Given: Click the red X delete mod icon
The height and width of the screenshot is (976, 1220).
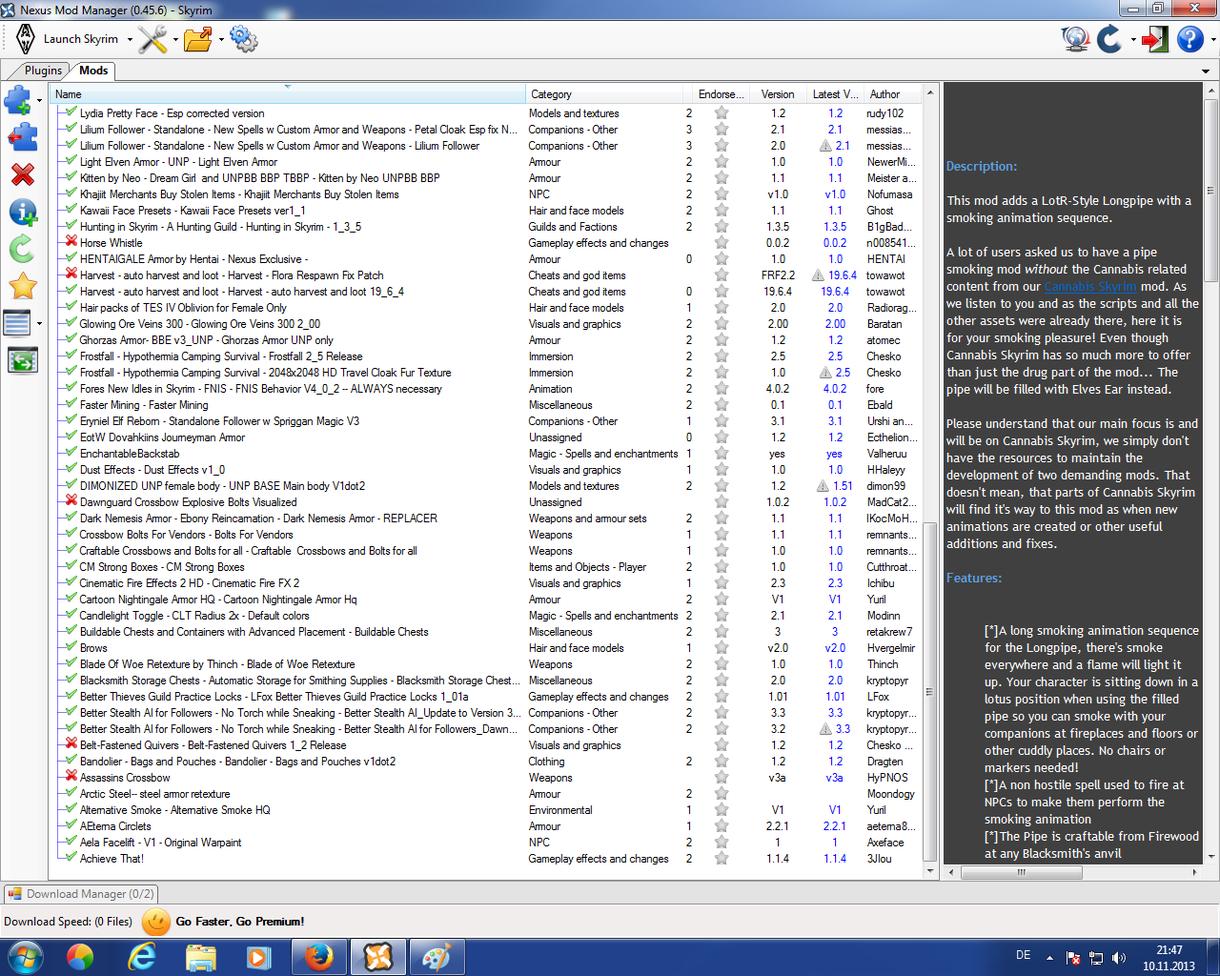Looking at the screenshot, I should pos(22,175).
